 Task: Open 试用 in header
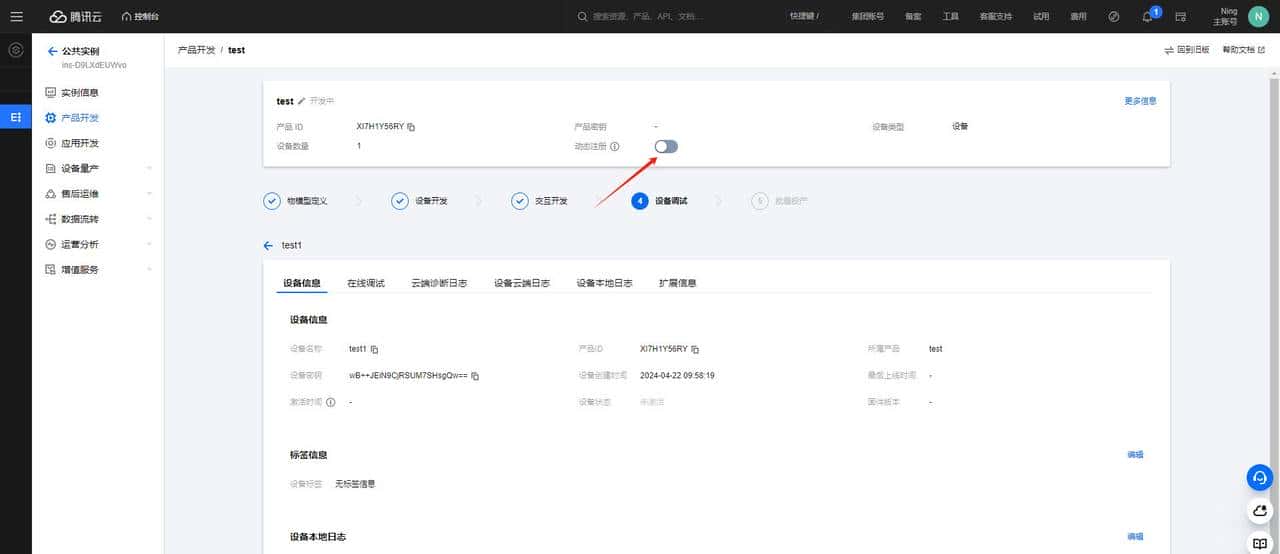[x=1042, y=16]
